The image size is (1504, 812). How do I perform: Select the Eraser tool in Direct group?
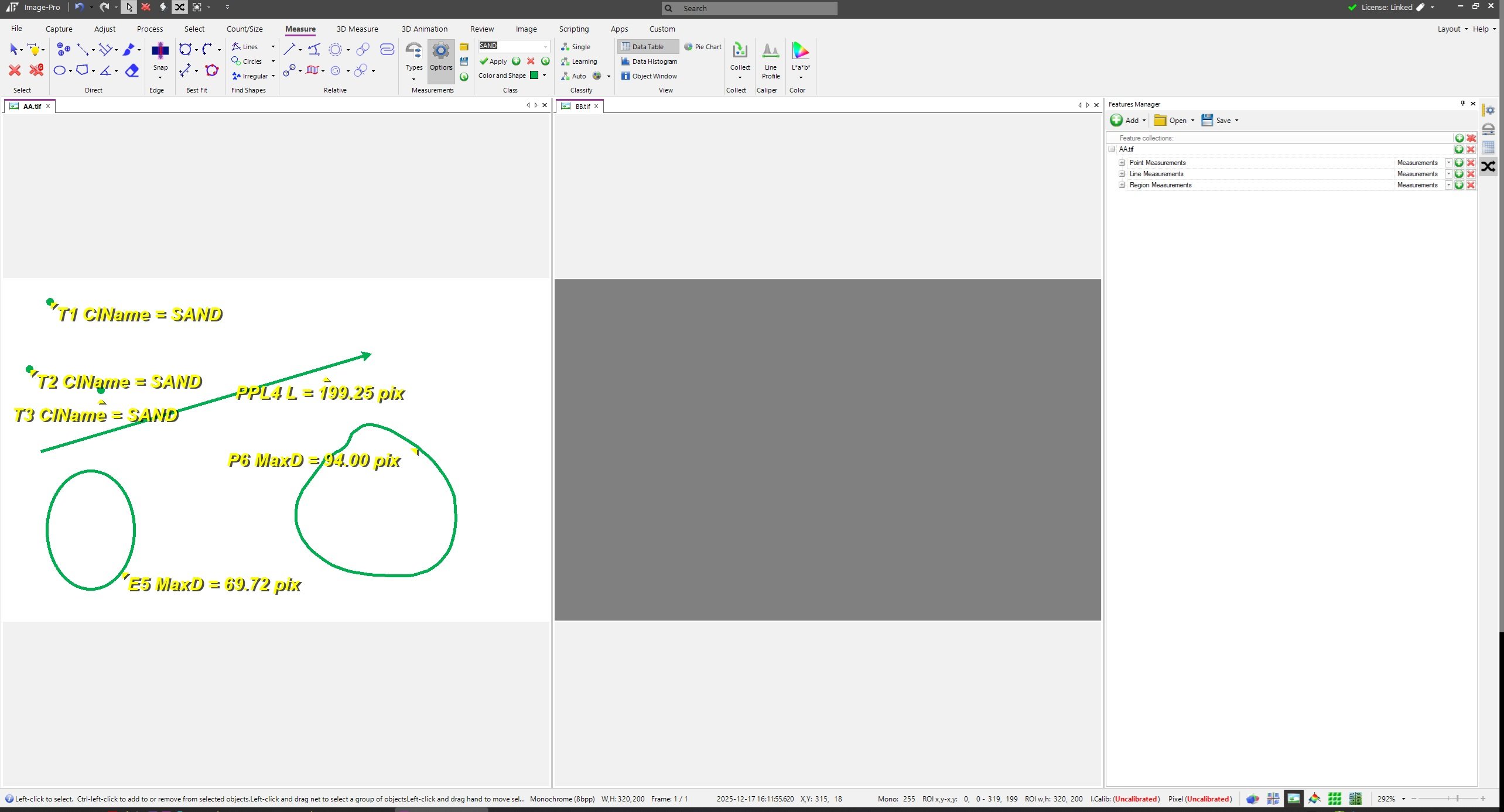(132, 71)
